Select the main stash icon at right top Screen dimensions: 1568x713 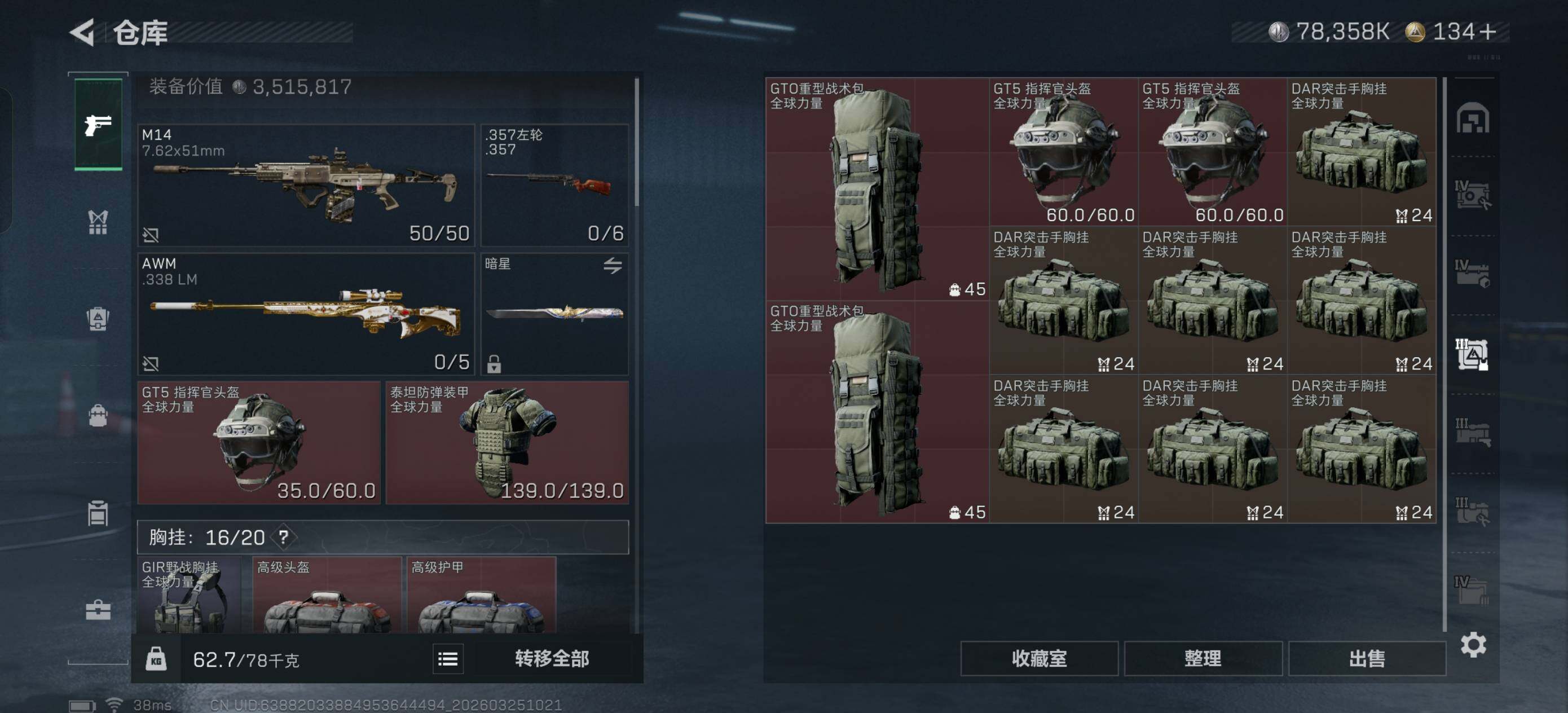coord(1473,118)
